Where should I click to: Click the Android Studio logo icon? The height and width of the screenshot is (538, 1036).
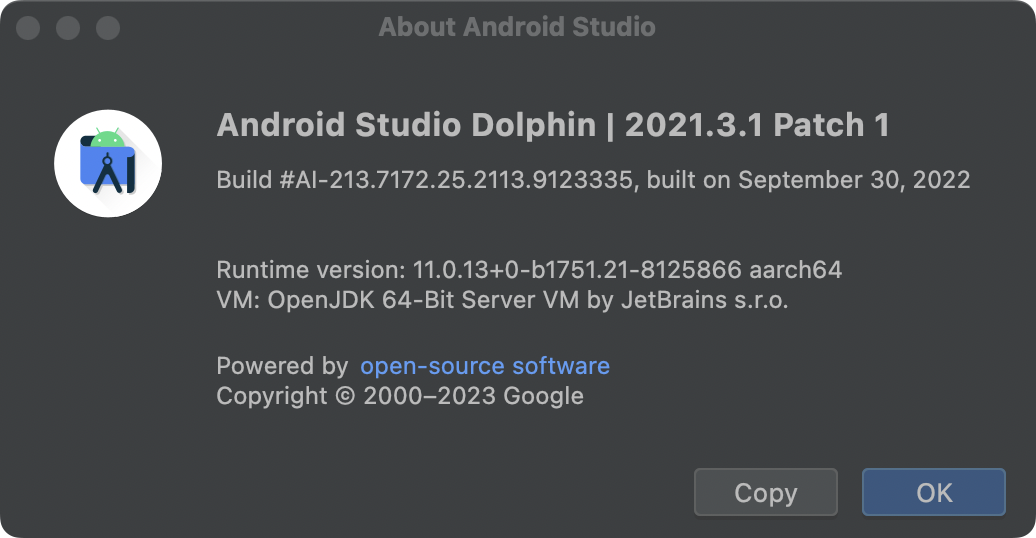(x=108, y=163)
